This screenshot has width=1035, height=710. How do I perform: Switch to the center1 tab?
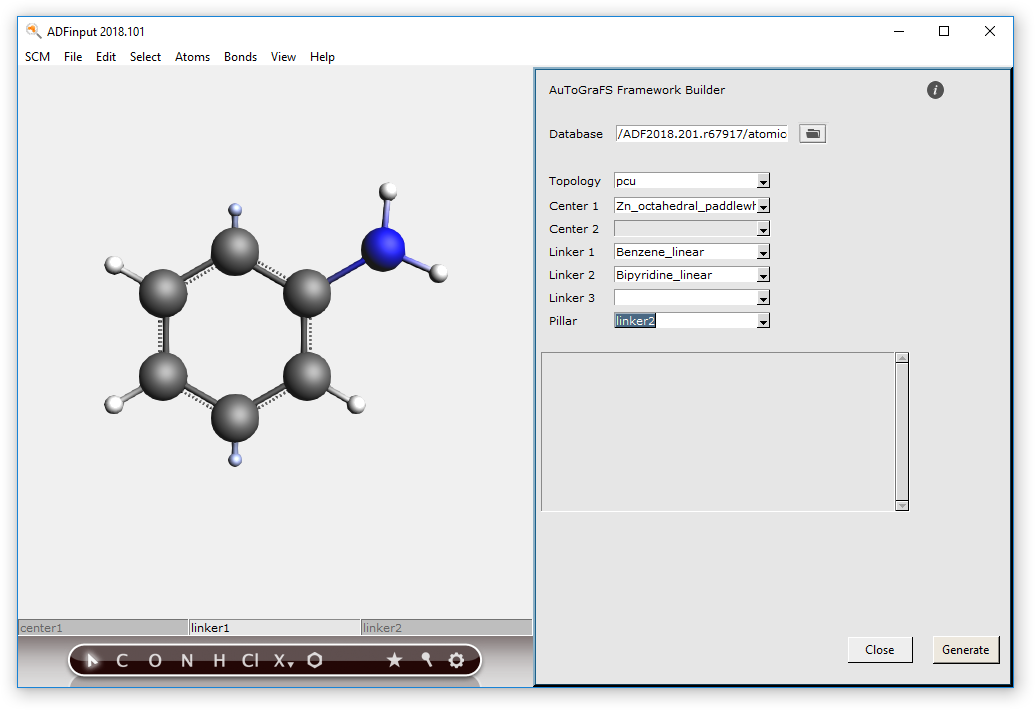[103, 628]
